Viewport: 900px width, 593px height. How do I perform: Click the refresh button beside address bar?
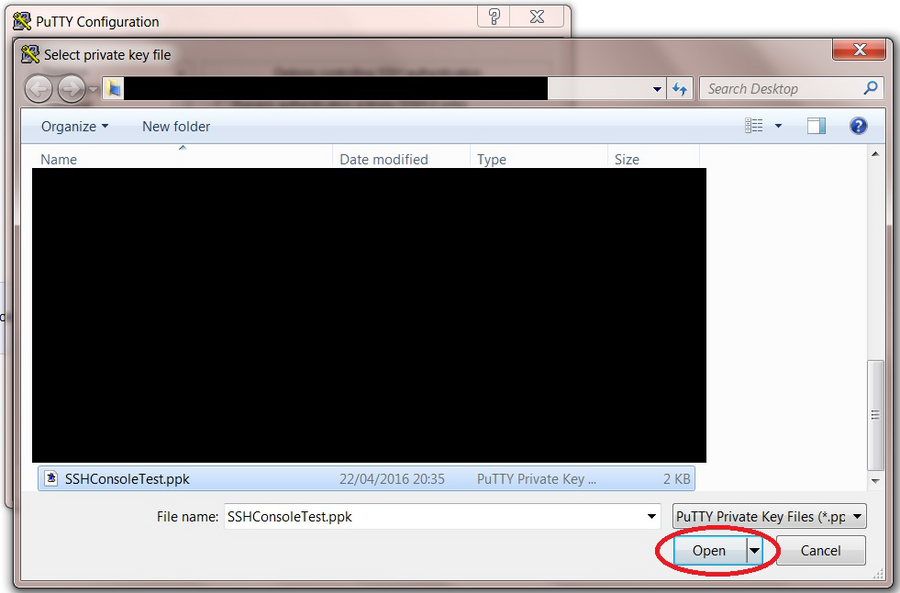click(680, 89)
